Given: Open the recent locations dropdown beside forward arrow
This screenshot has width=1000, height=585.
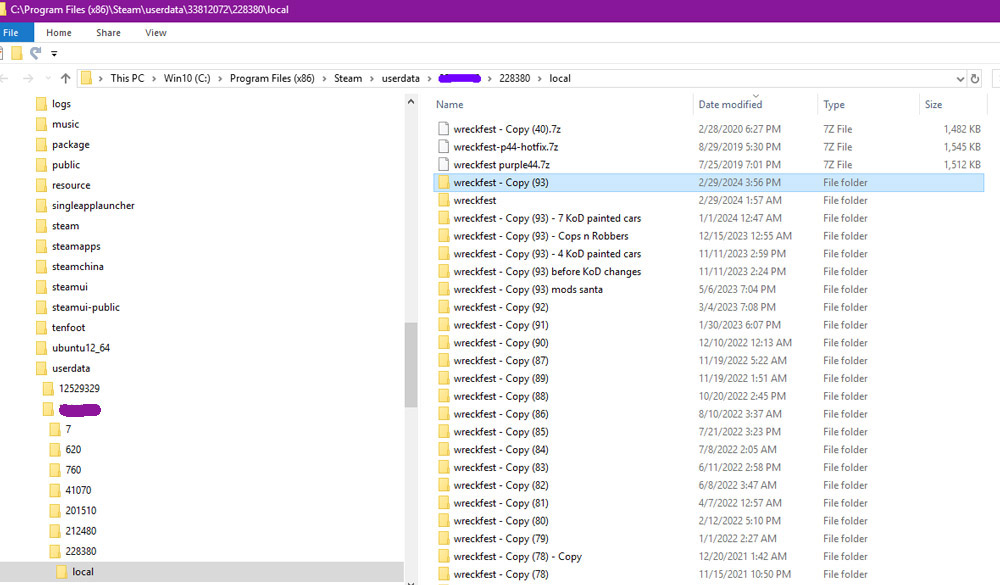Looking at the screenshot, I should [x=48, y=78].
